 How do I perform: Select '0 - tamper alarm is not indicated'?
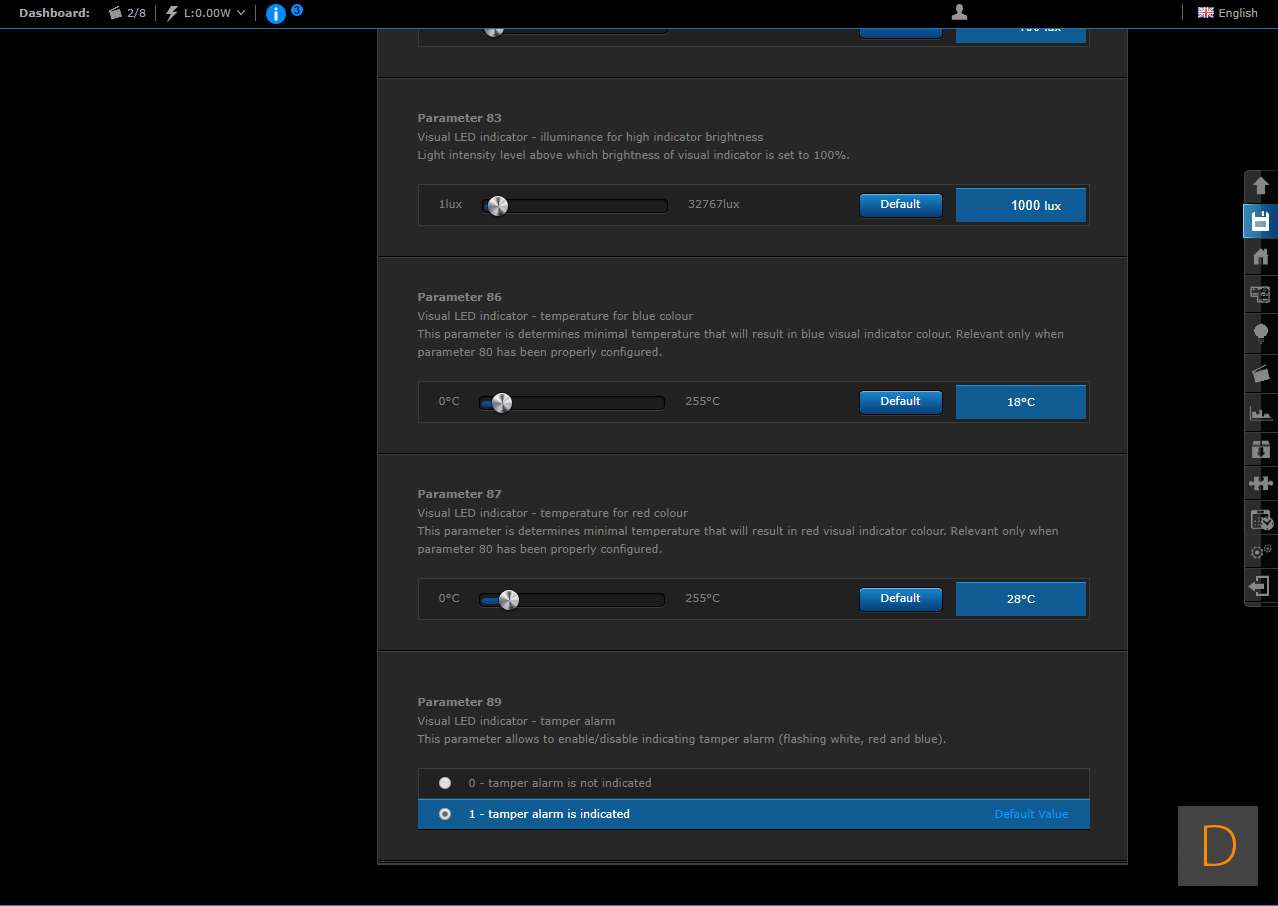(445, 783)
